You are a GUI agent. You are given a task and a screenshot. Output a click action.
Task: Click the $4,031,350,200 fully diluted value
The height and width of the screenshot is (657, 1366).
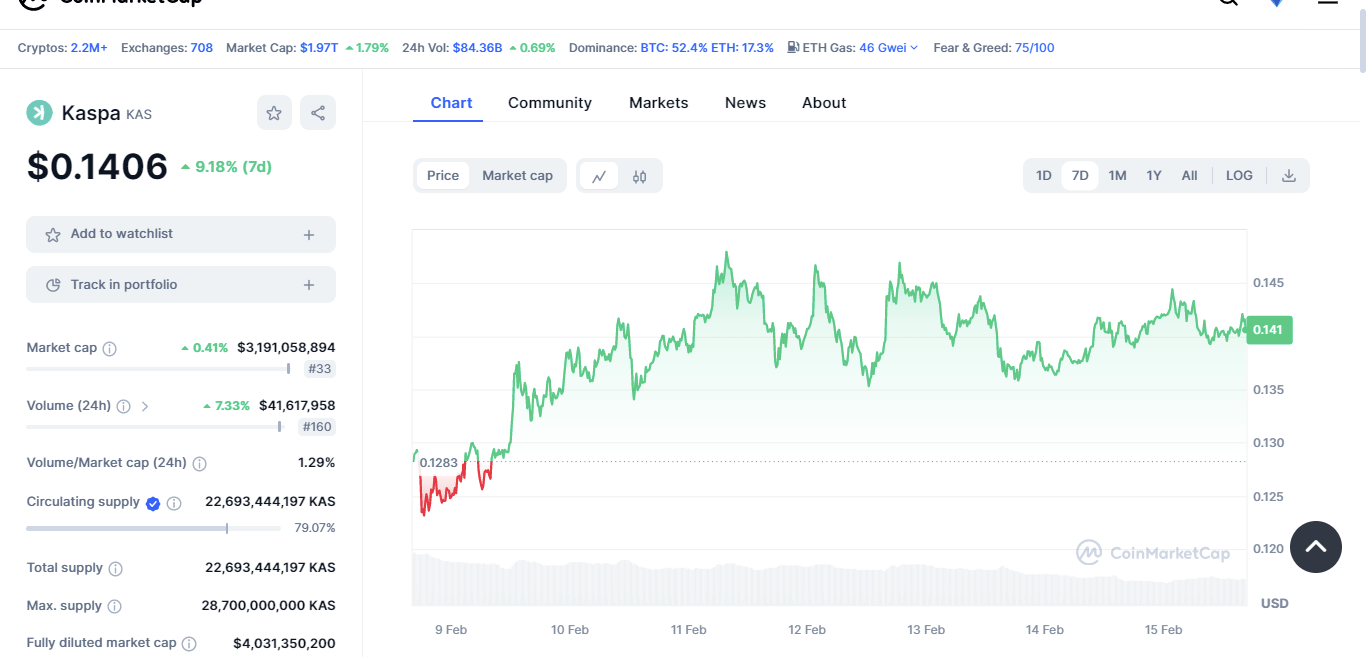(284, 644)
